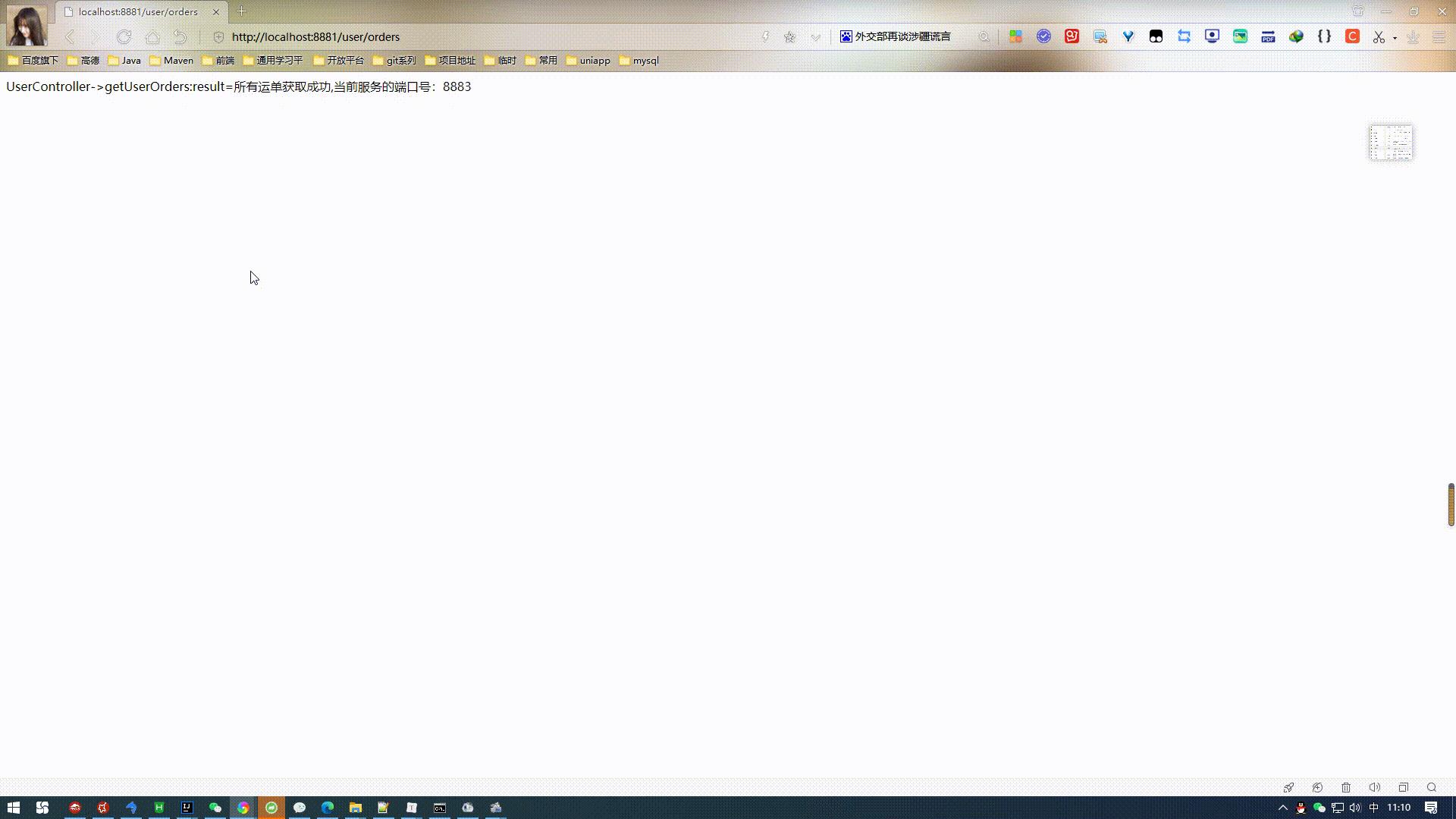Click the lightning speed-mode icon in the address bar
The width and height of the screenshot is (1456, 819).
point(766,36)
